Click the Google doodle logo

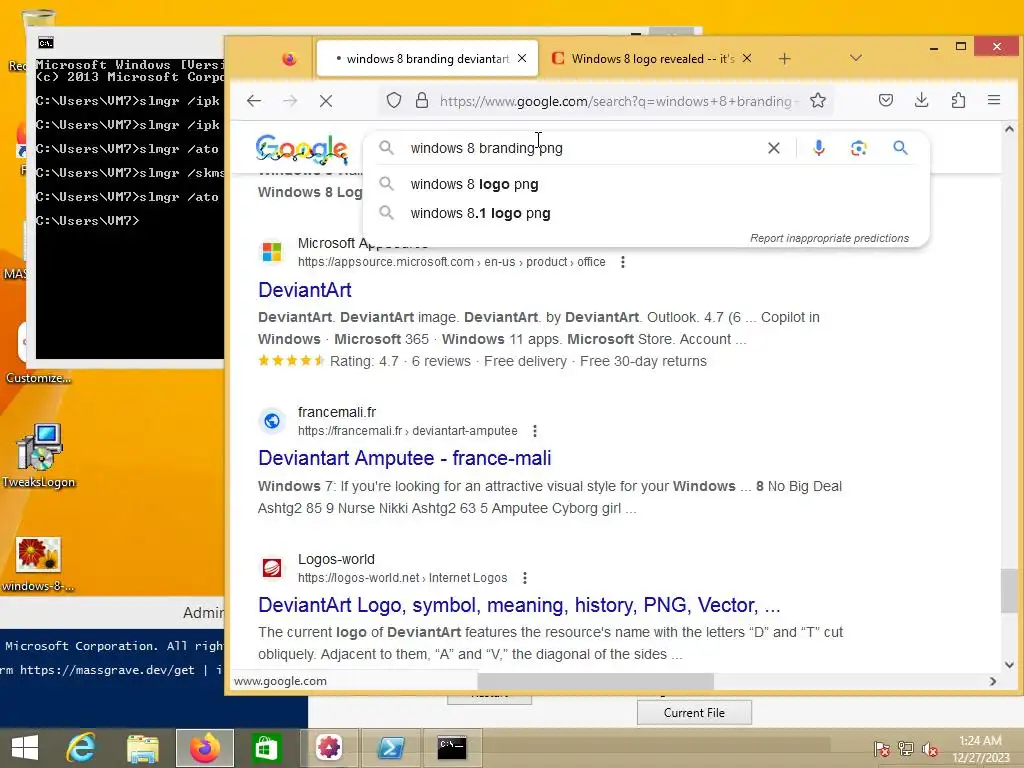click(x=302, y=150)
